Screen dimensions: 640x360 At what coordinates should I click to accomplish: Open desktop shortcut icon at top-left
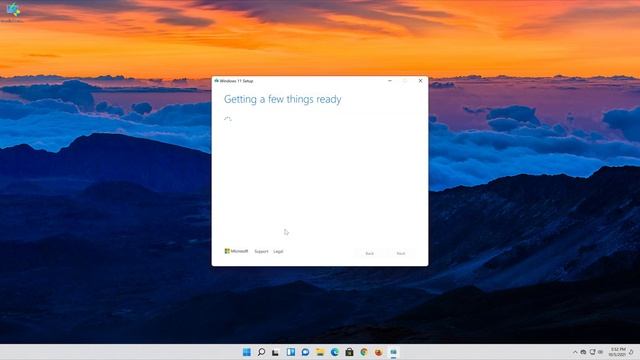13,11
